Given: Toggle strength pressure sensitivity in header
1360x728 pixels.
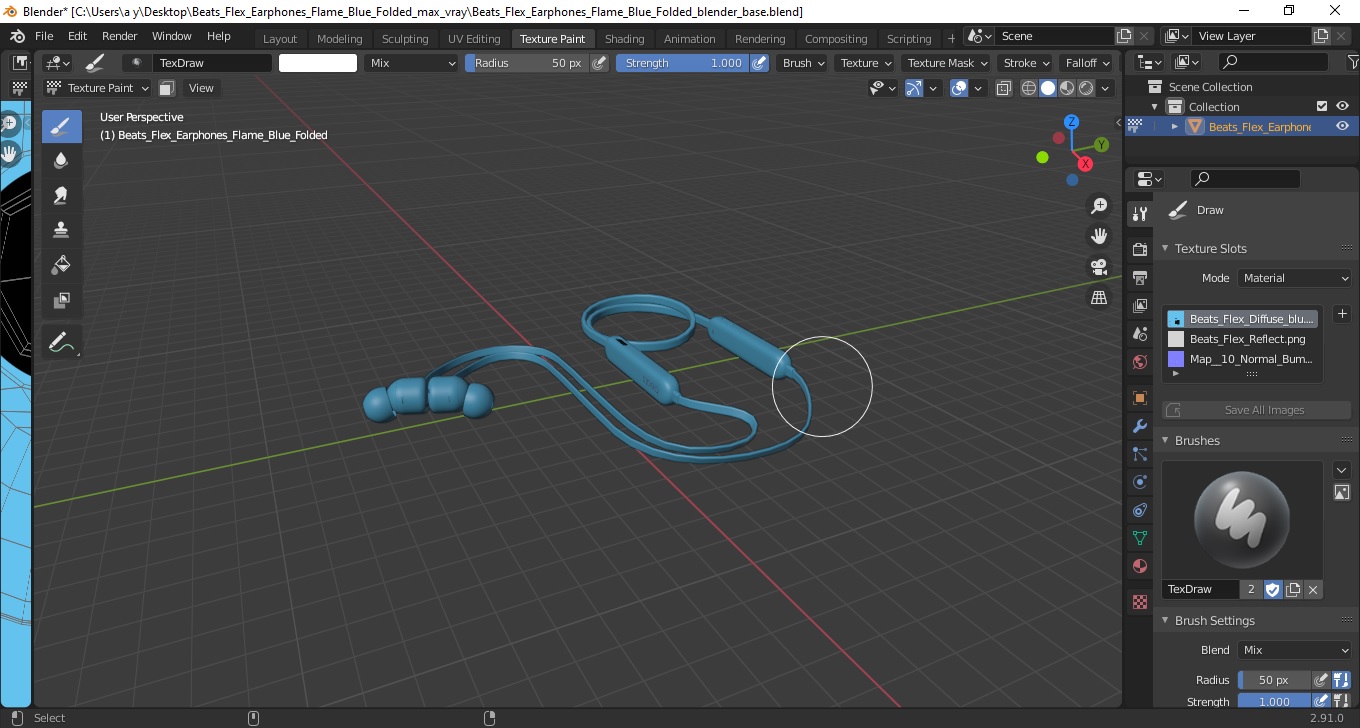Looking at the screenshot, I should pyautogui.click(x=760, y=63).
